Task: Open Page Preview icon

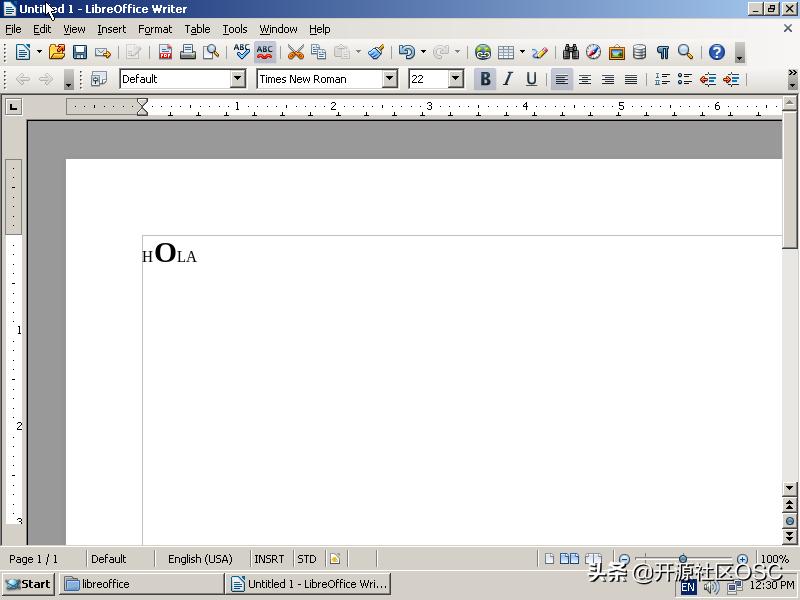Action: click(211, 52)
